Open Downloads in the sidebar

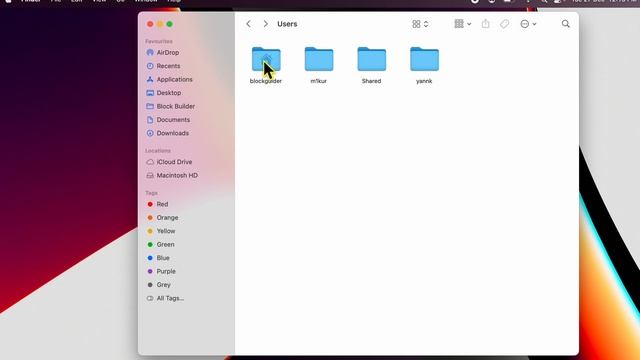coord(172,133)
